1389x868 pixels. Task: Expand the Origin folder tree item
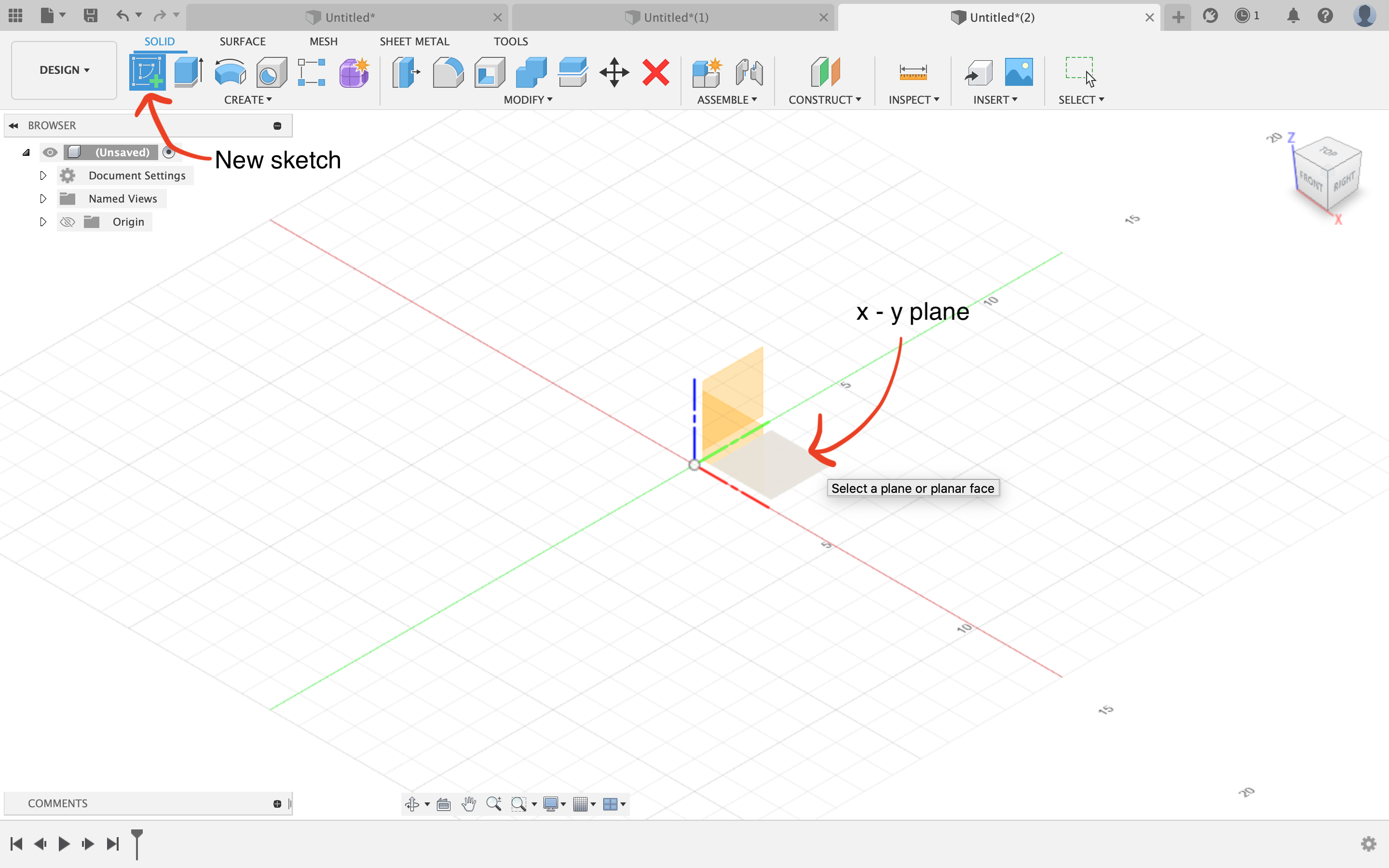click(43, 221)
